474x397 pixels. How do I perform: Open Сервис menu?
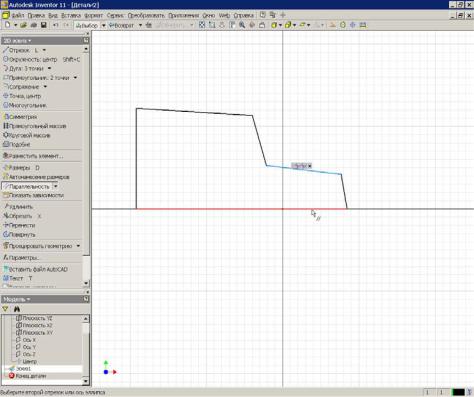(115, 15)
